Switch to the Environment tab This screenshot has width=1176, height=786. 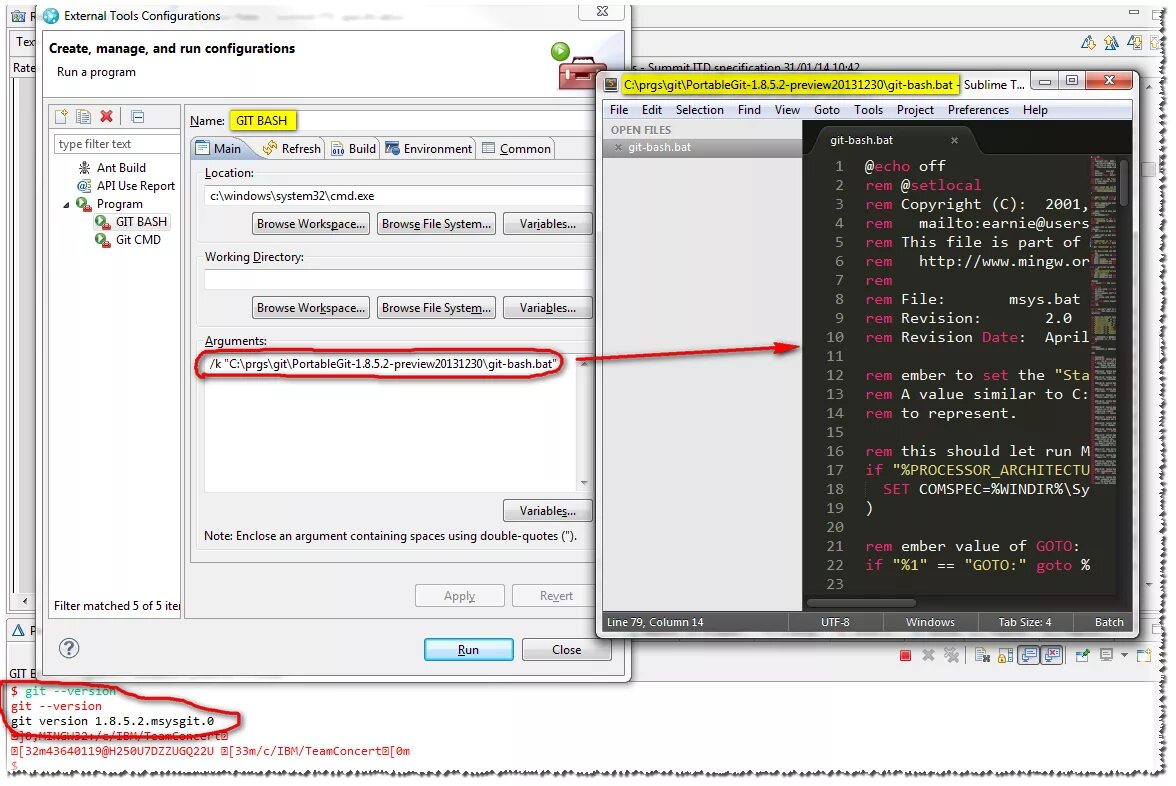428,148
